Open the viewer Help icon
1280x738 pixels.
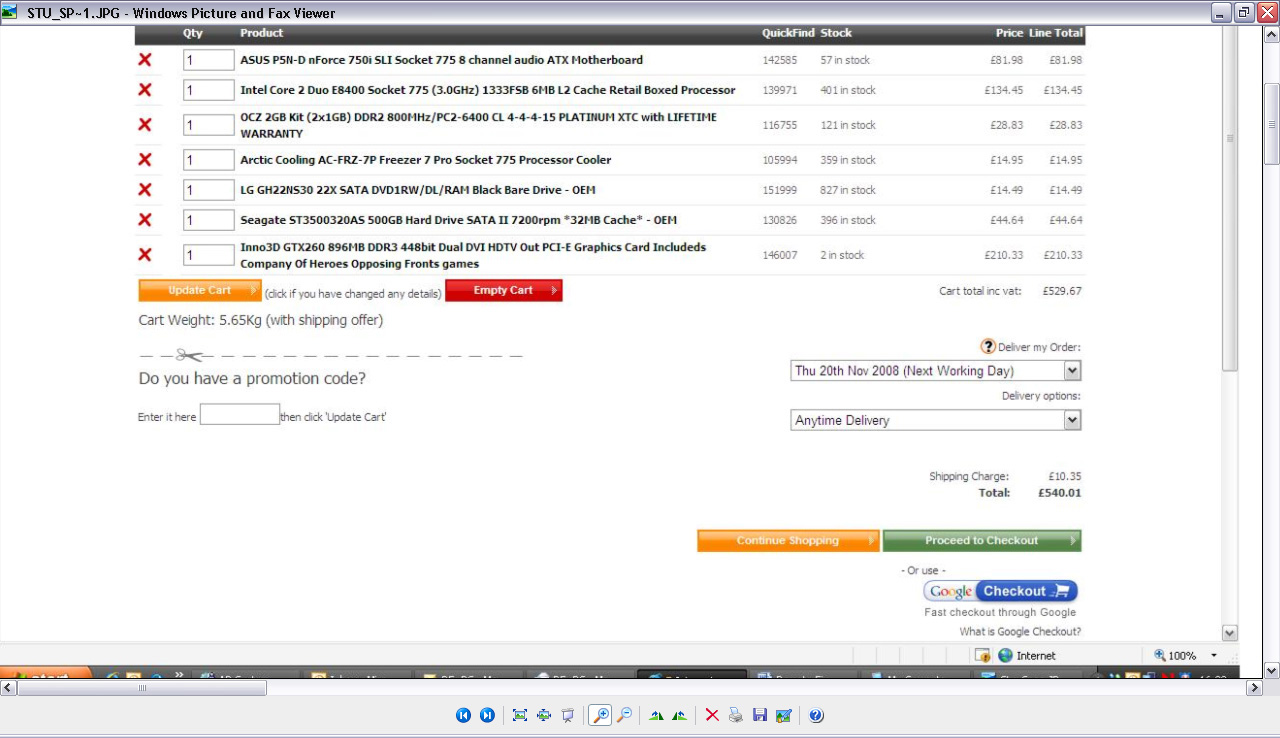[x=816, y=715]
